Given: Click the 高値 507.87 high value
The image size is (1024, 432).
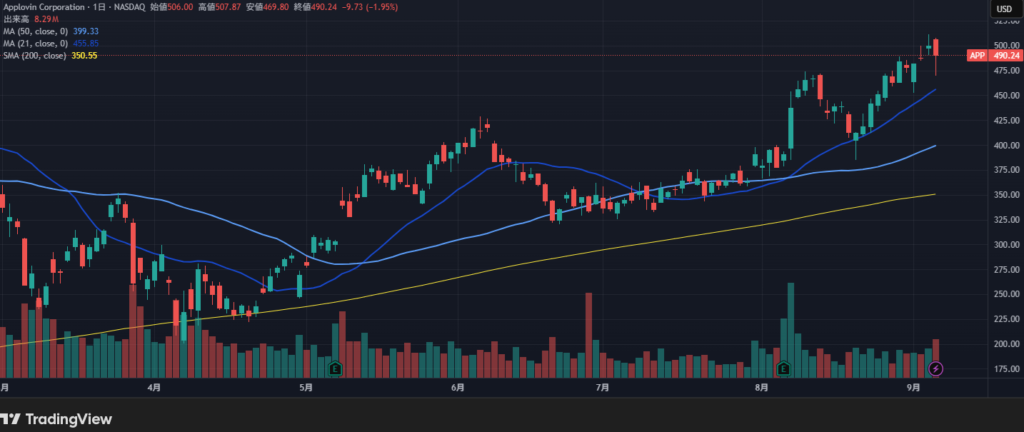Looking at the screenshot, I should tap(219, 7).
